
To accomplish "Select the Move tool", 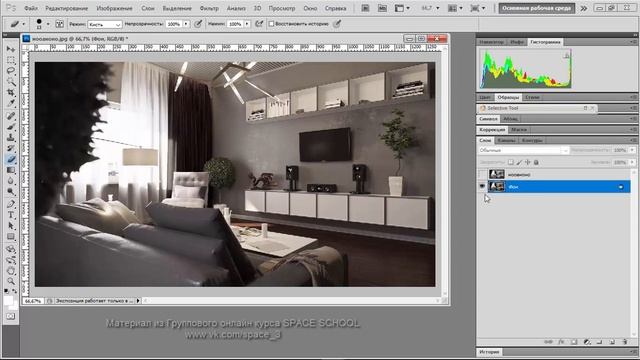I will click(x=11, y=49).
